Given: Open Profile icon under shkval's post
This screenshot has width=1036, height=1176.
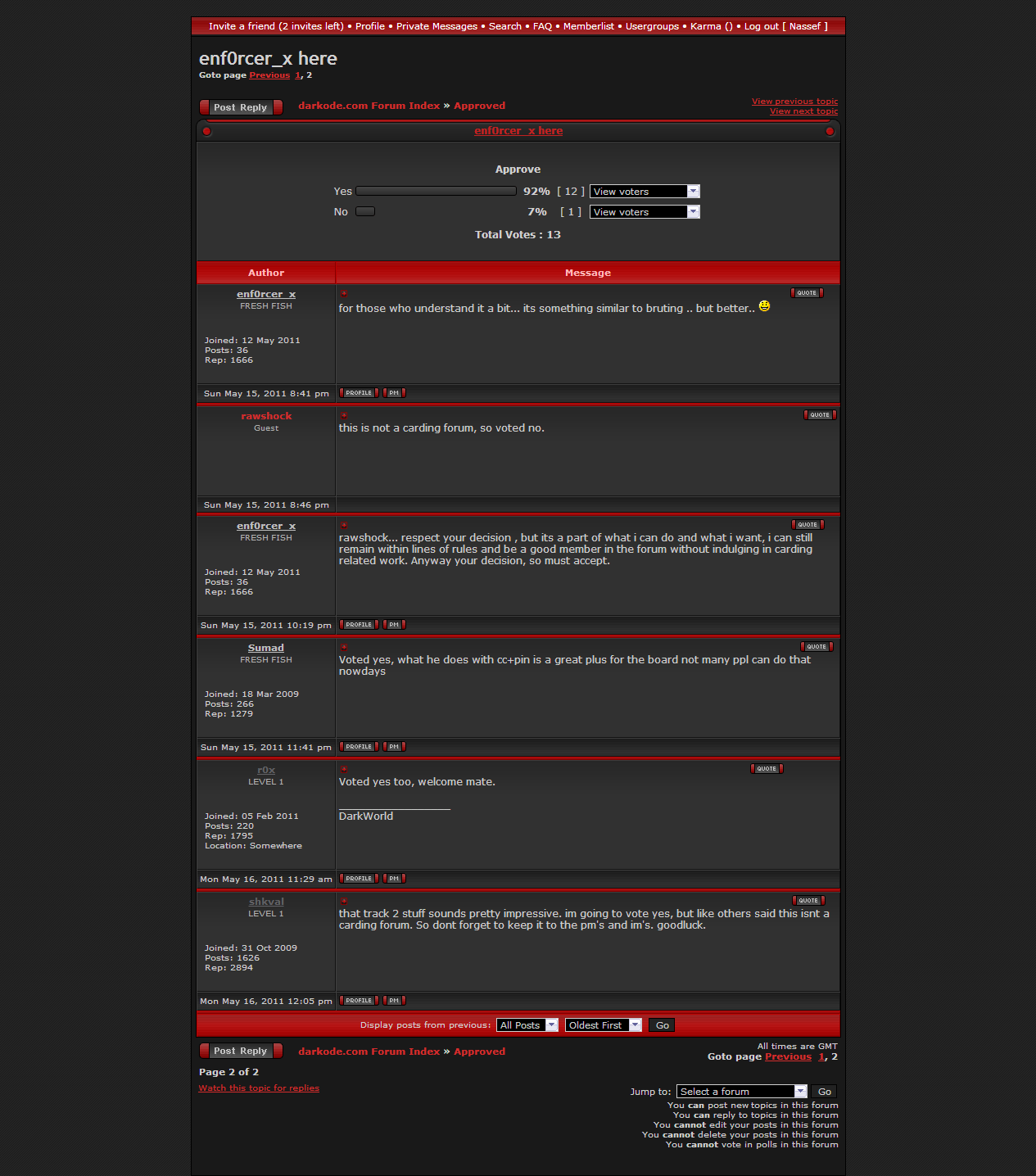Looking at the screenshot, I should tap(359, 1001).
